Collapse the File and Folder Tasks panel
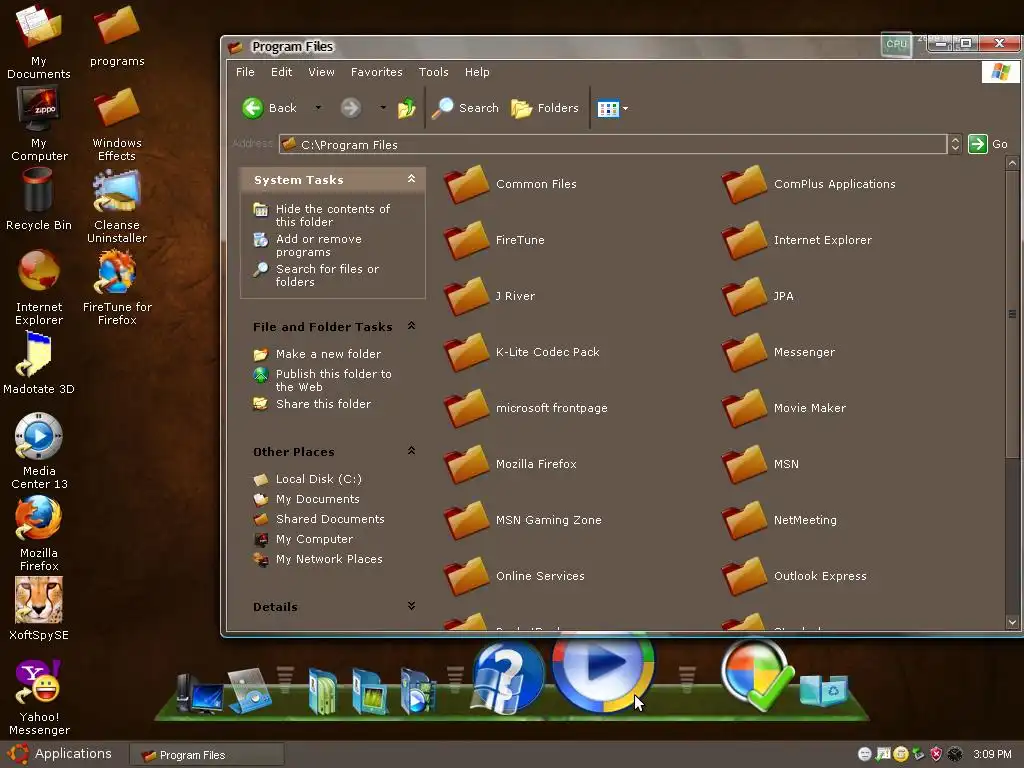1024x768 pixels. (x=411, y=325)
